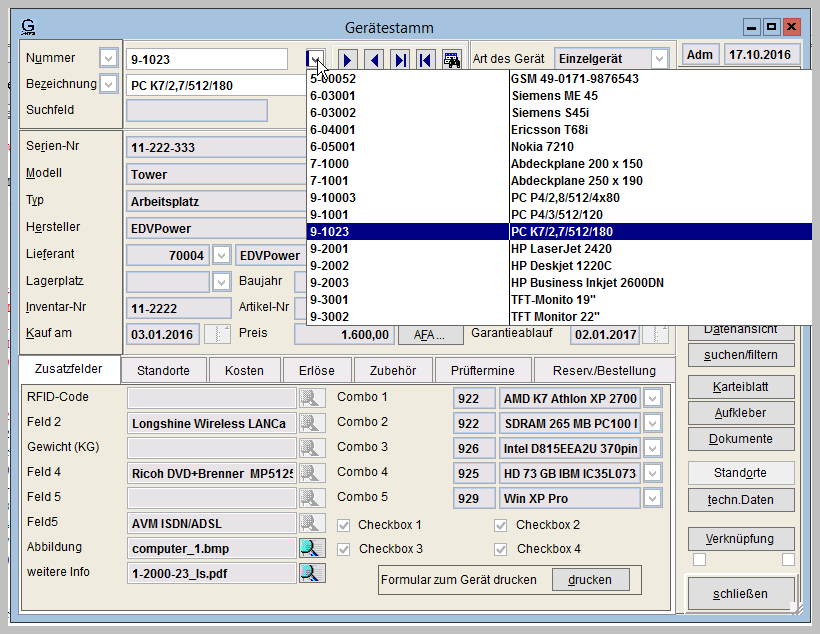Click magnifier icon next to RFID-Code field
Viewport: 820px width, 634px height.
[312, 398]
